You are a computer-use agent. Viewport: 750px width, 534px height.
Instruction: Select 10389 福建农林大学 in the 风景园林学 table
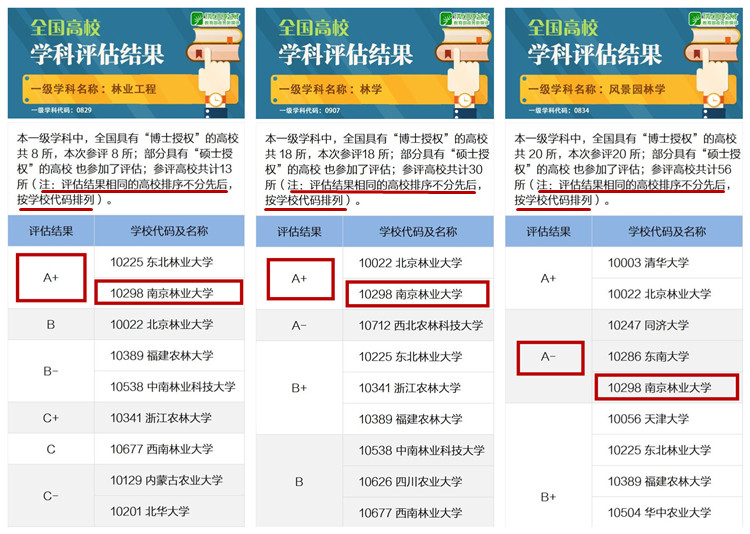(660, 481)
